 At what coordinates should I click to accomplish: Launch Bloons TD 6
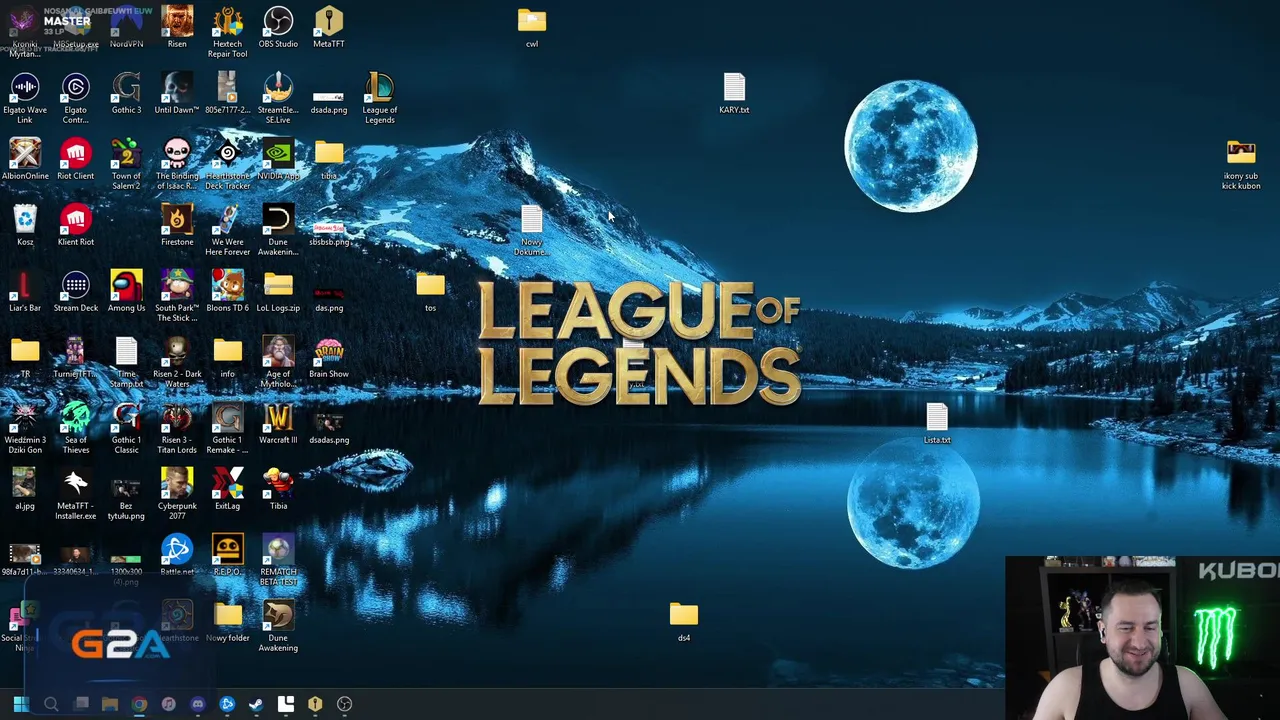tap(227, 292)
